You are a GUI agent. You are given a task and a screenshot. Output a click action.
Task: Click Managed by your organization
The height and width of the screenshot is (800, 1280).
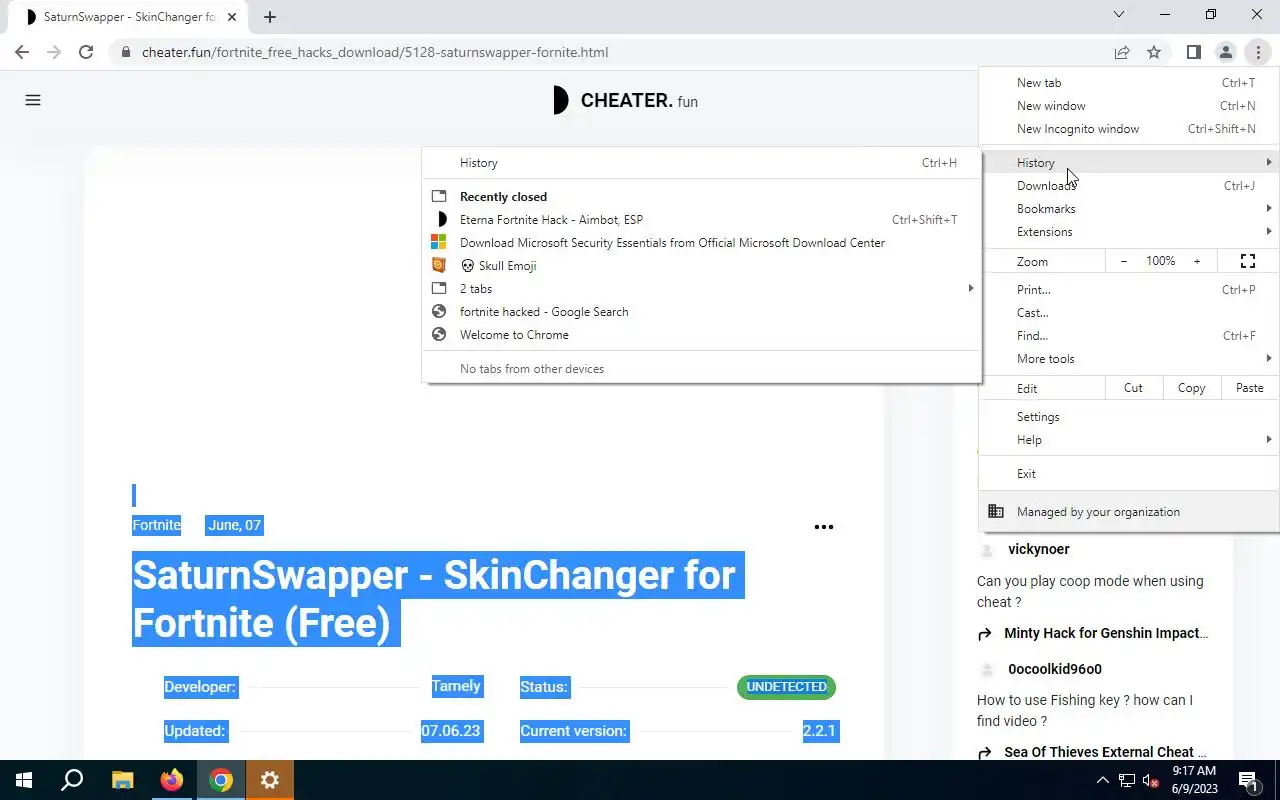(x=1128, y=512)
